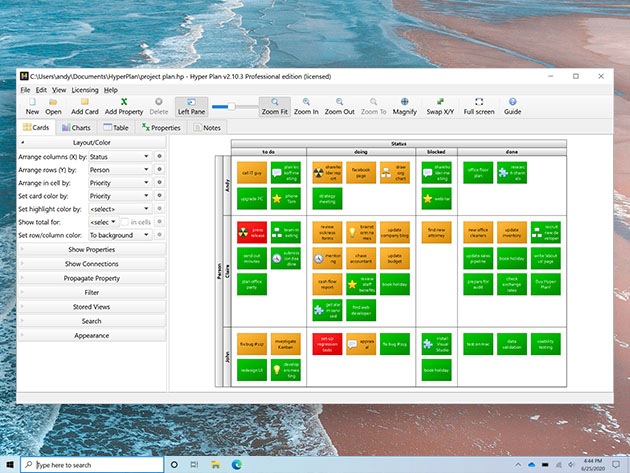Open the Licensing menu
Screen dimensions: 630x473
[84, 90]
